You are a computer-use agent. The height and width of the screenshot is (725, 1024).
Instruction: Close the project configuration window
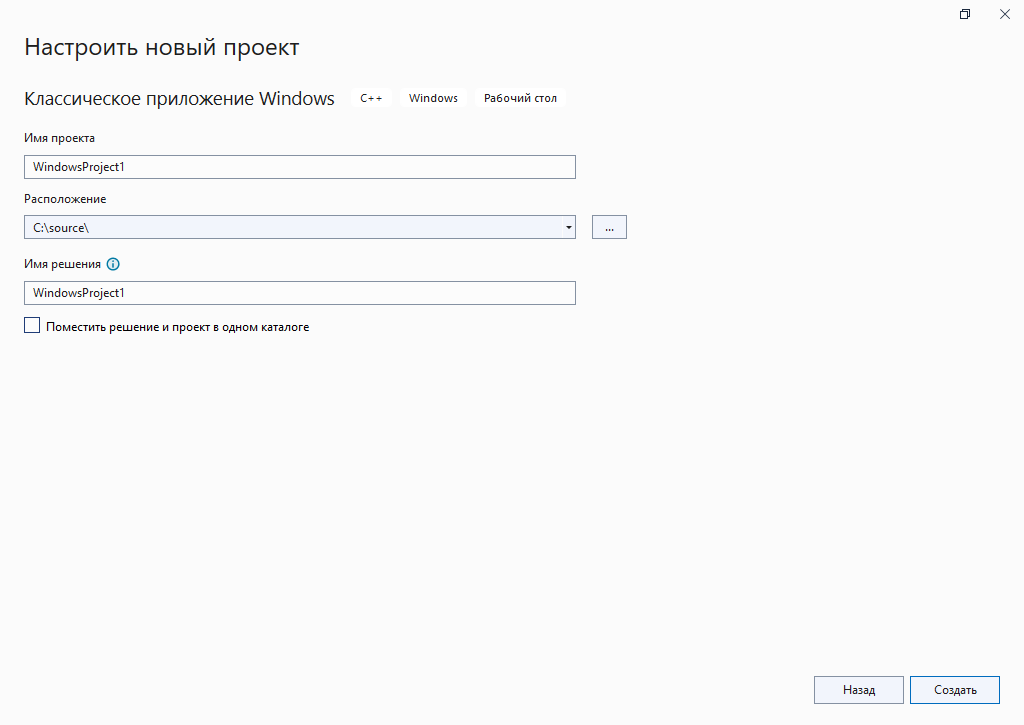pyautogui.click(x=1004, y=14)
